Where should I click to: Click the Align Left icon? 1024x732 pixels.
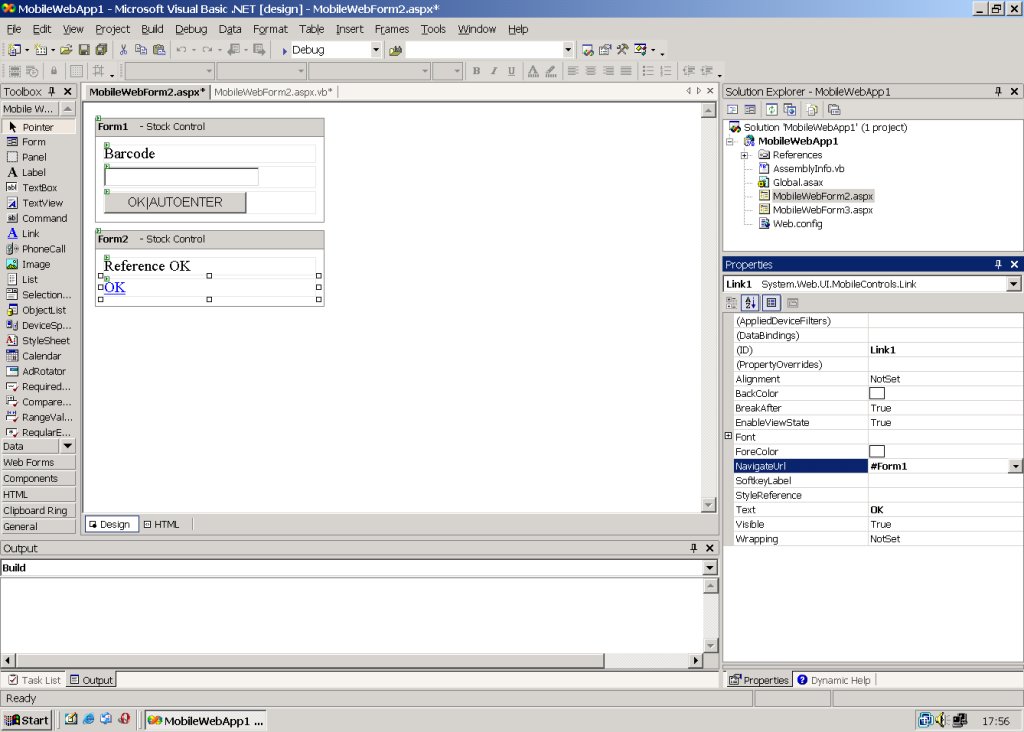(573, 71)
